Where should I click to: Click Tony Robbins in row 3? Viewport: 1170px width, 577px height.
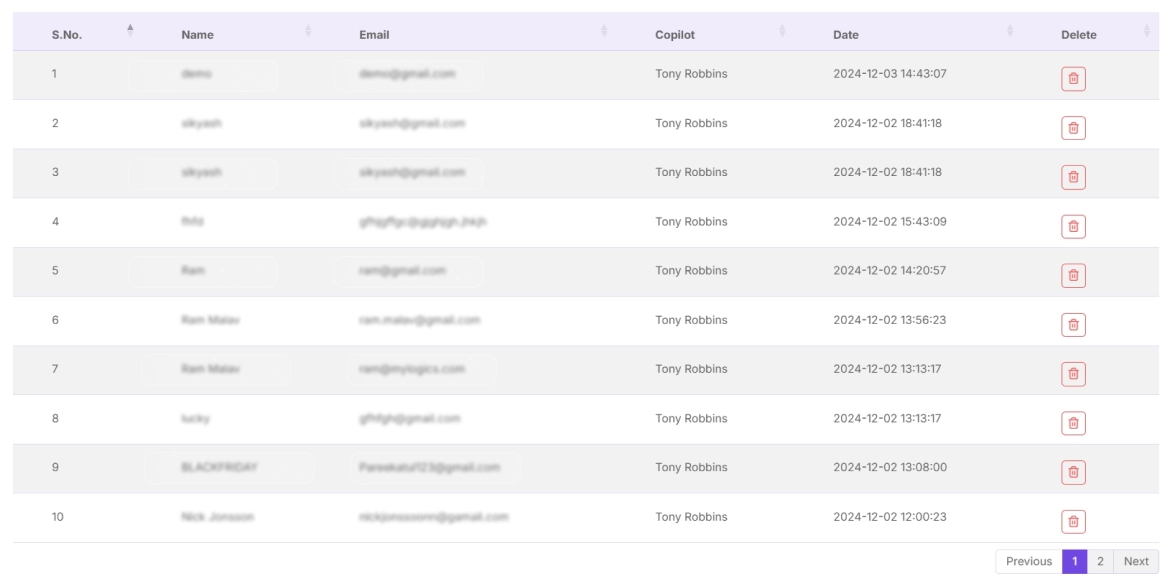[691, 172]
